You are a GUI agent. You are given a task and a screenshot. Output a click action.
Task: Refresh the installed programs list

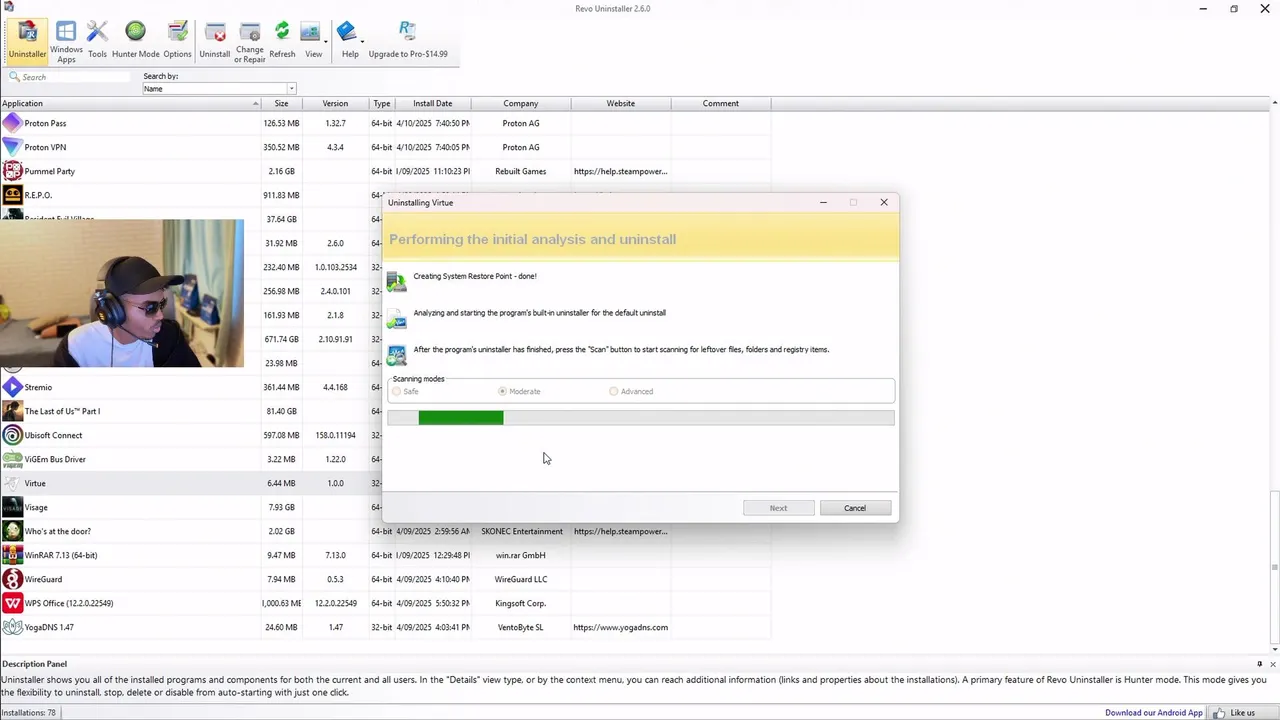(282, 41)
